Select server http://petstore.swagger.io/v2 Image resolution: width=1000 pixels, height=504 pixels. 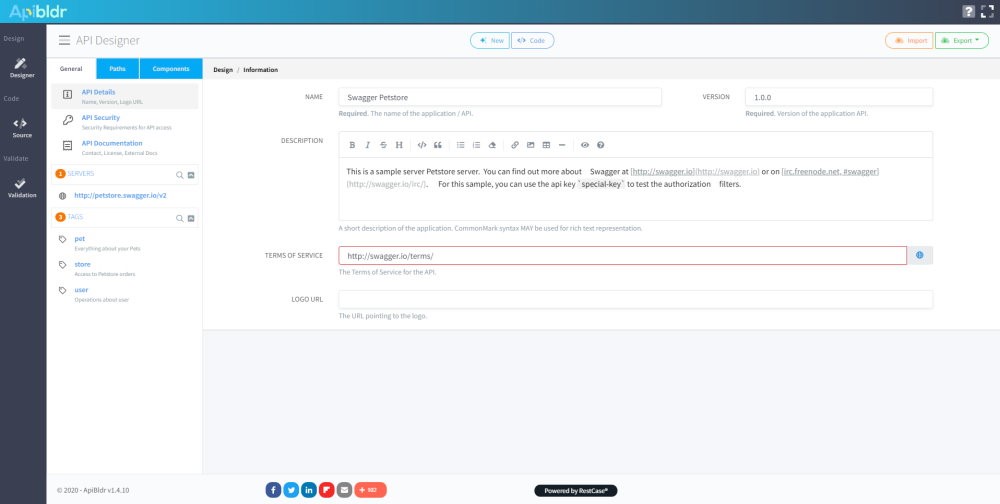[120, 195]
